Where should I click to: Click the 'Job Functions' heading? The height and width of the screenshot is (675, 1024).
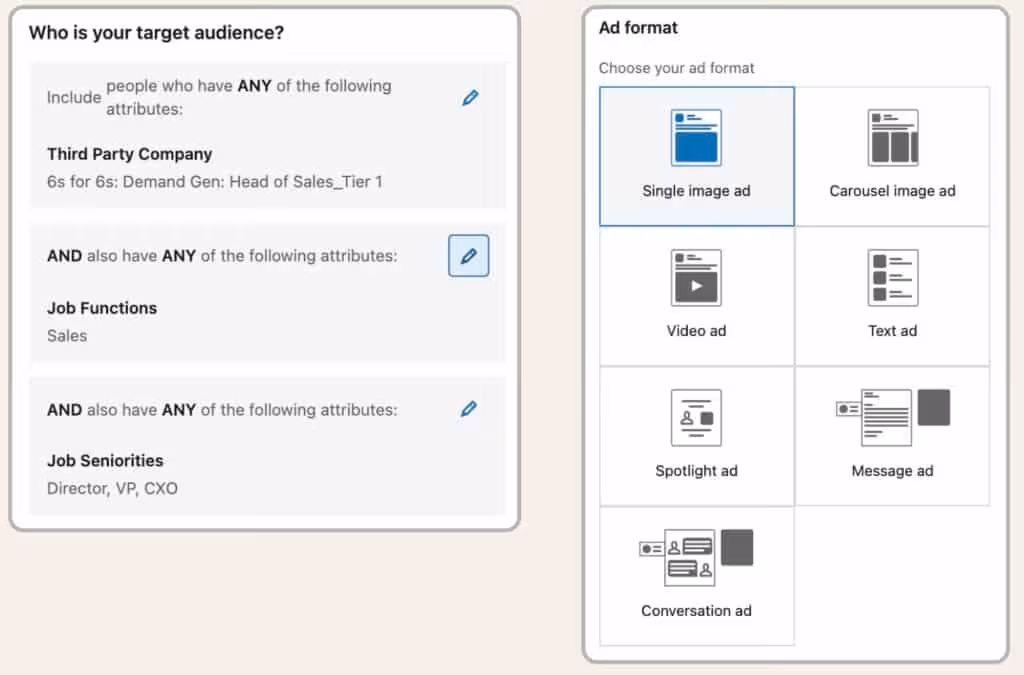[x=102, y=308]
